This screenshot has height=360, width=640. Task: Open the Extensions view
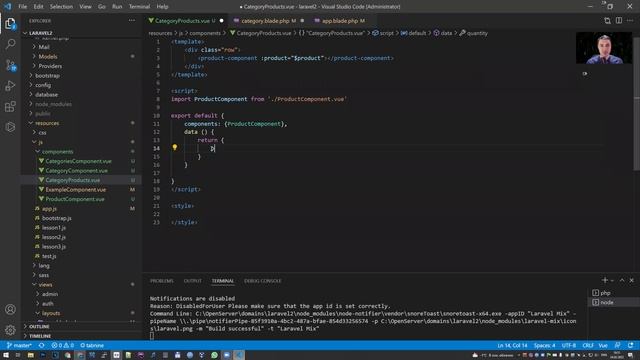pyautogui.click(x=10, y=107)
